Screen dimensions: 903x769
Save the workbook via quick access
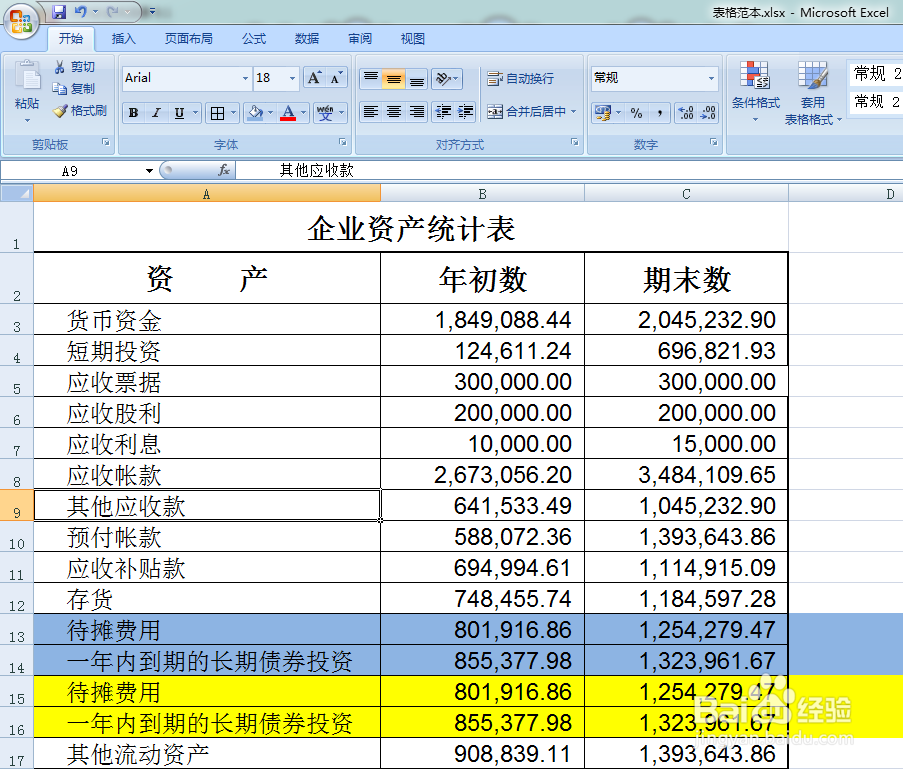pyautogui.click(x=59, y=11)
